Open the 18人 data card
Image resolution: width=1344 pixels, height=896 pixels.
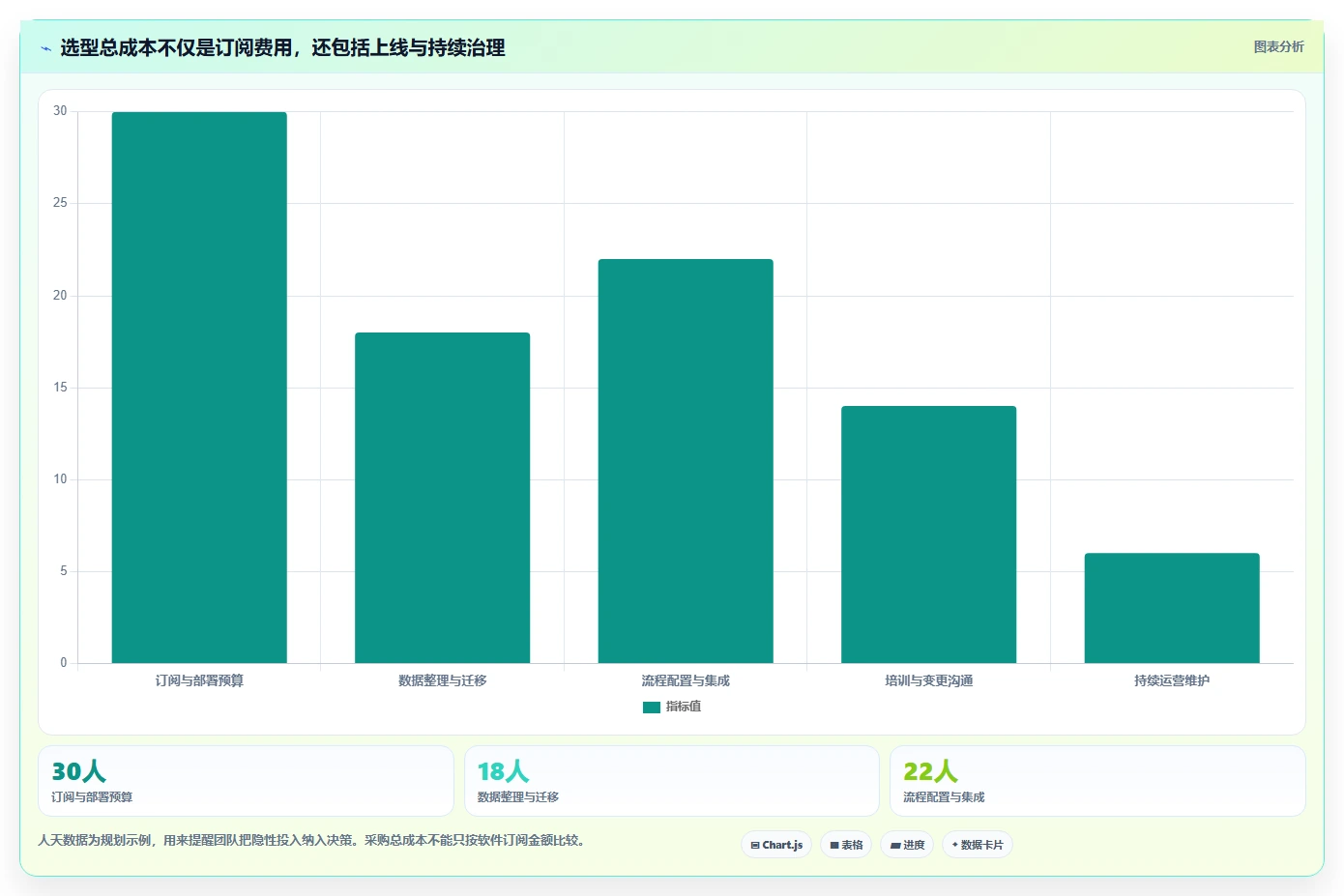tap(672, 781)
